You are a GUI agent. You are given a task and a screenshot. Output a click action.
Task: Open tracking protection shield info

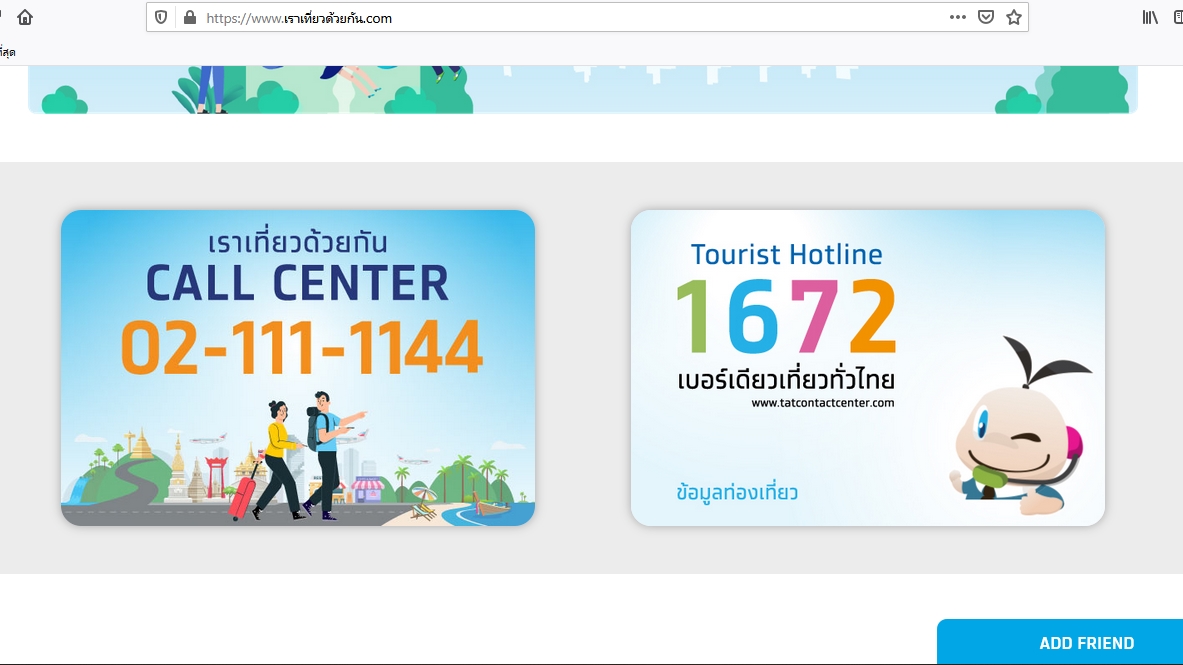161,17
